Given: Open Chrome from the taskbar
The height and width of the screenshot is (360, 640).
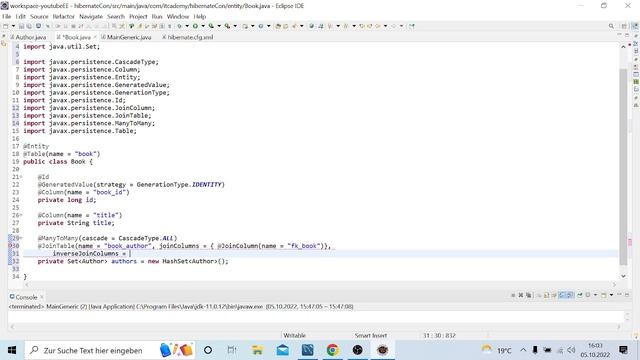Looking at the screenshot, I should click(332, 350).
